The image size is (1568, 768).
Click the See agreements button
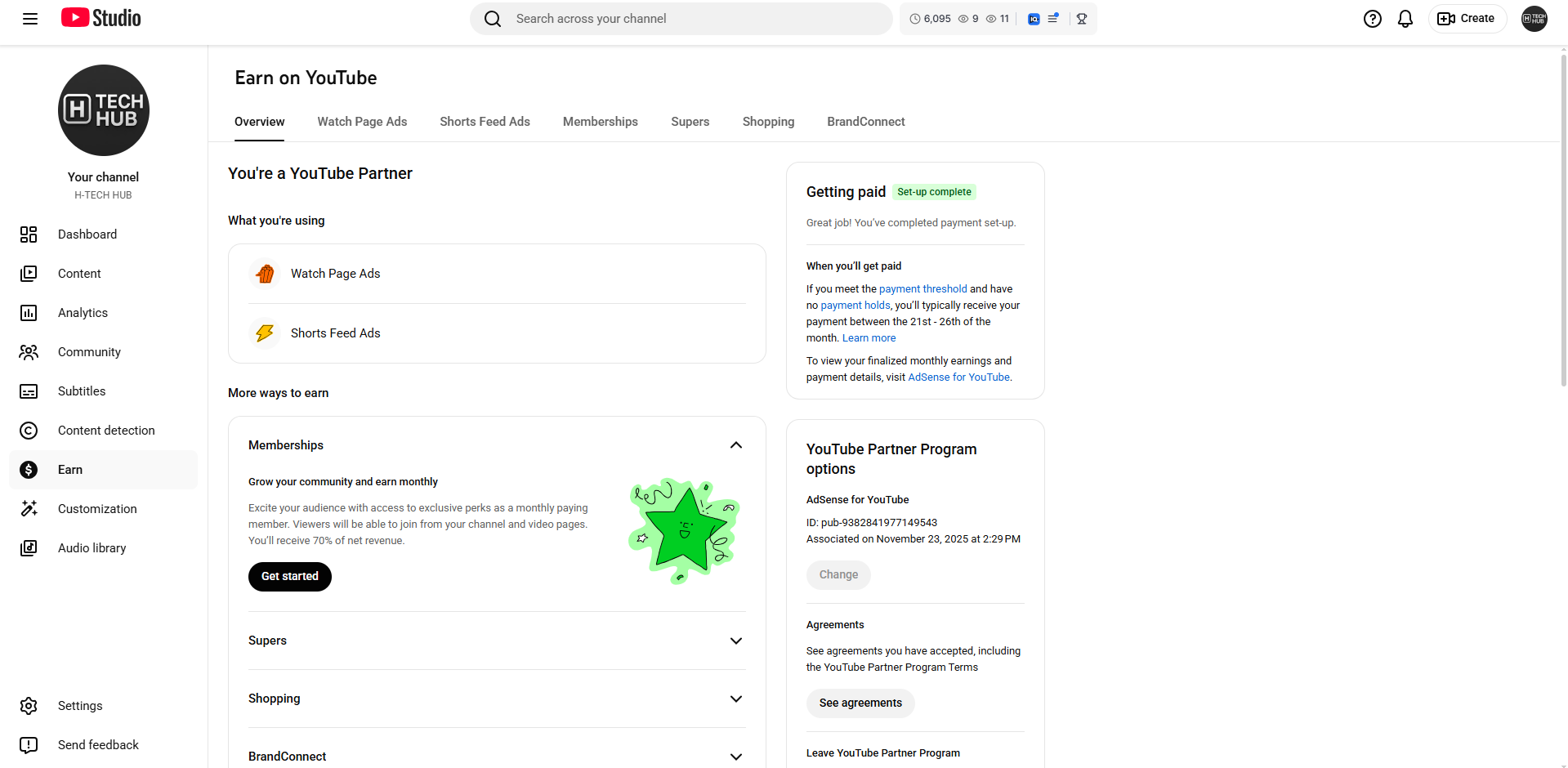click(860, 703)
